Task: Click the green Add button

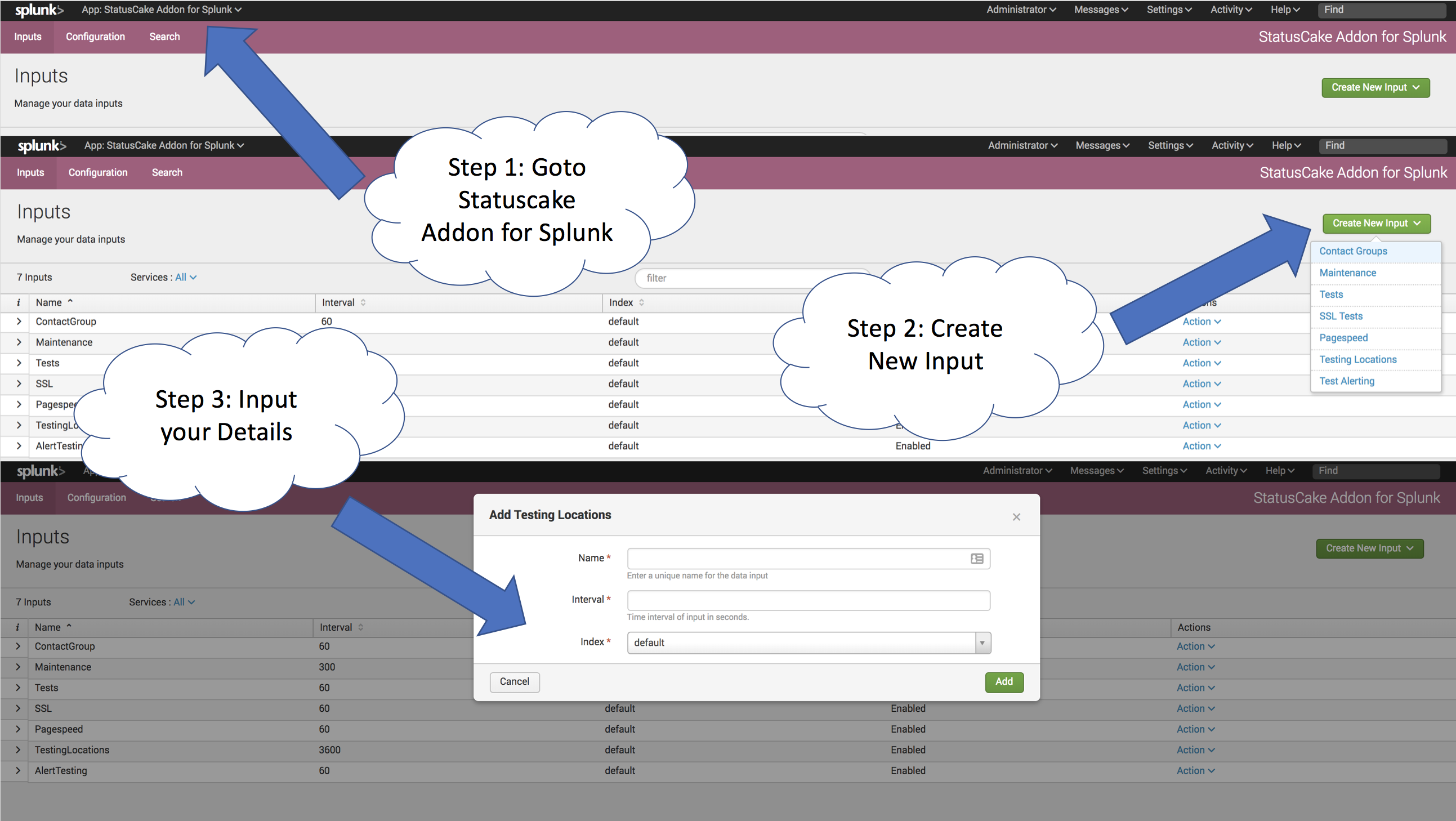Action: [1004, 682]
